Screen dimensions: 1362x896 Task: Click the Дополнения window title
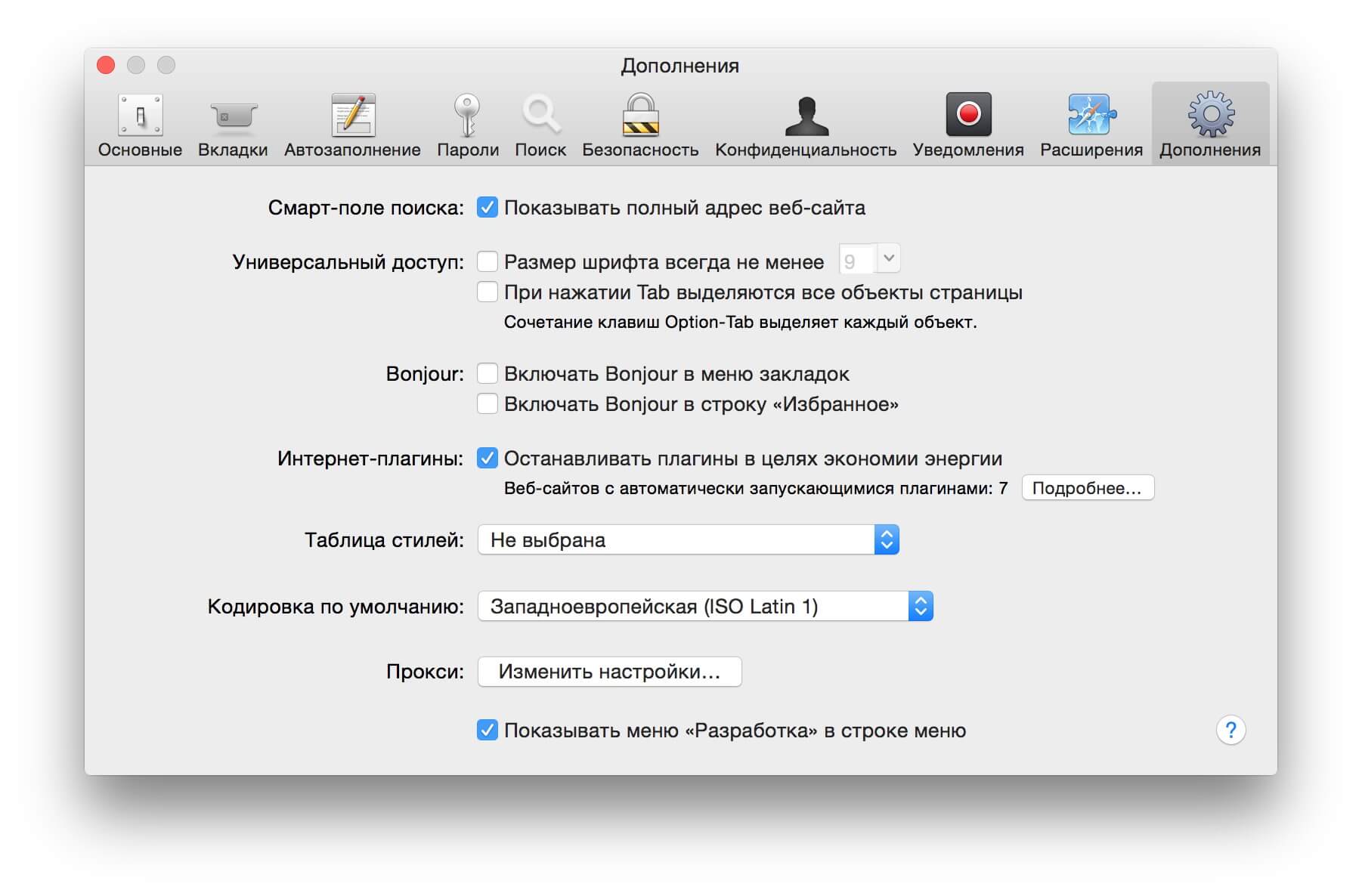pyautogui.click(x=680, y=66)
